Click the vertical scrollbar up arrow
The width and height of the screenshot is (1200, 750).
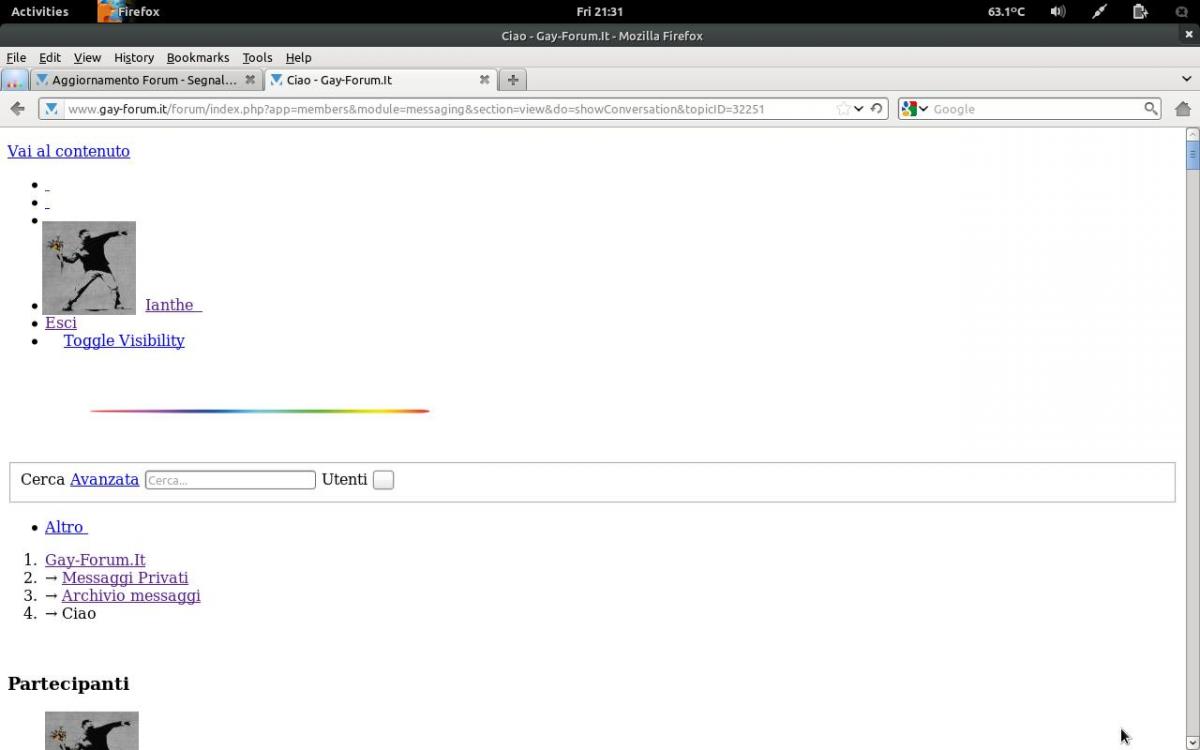(1191, 134)
